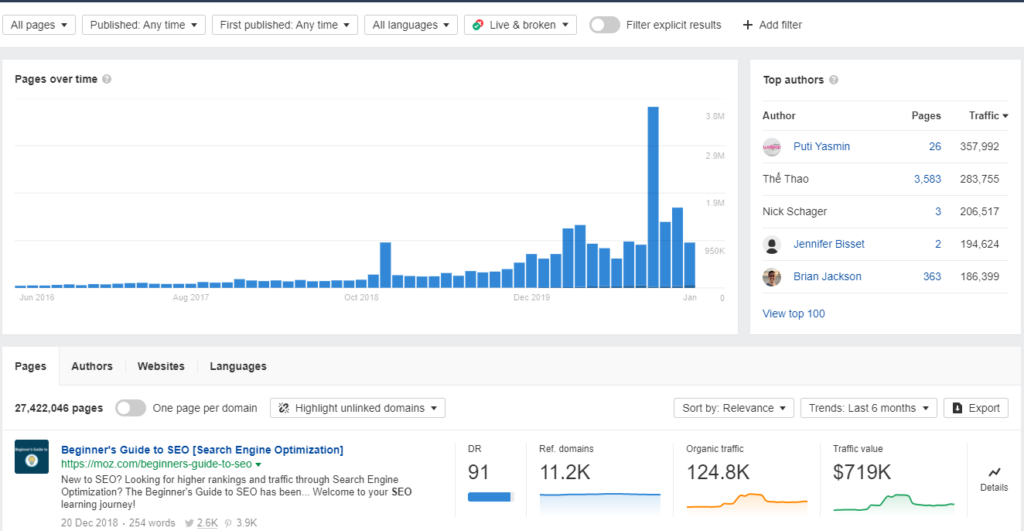The height and width of the screenshot is (531, 1024).
Task: Click the DR 91 progress bar
Action: (x=491, y=497)
